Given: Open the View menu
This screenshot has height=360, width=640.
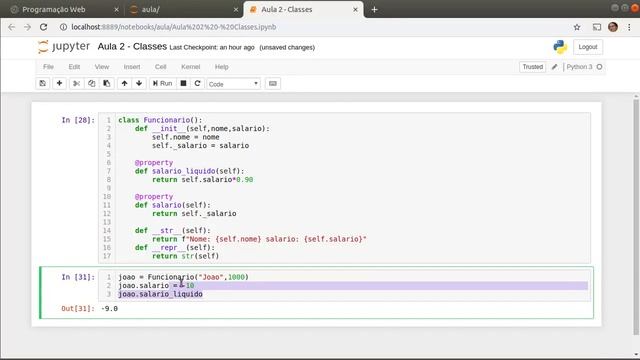Looking at the screenshot, I should pos(102,67).
